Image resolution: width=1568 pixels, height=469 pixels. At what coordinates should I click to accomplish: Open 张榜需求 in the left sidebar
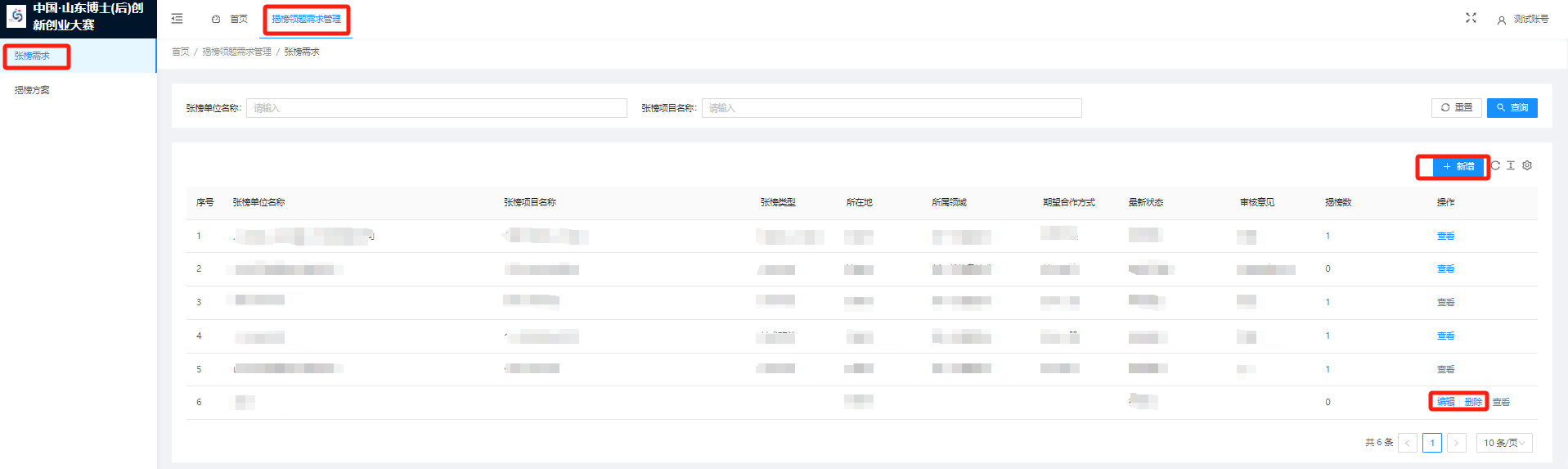pos(33,56)
